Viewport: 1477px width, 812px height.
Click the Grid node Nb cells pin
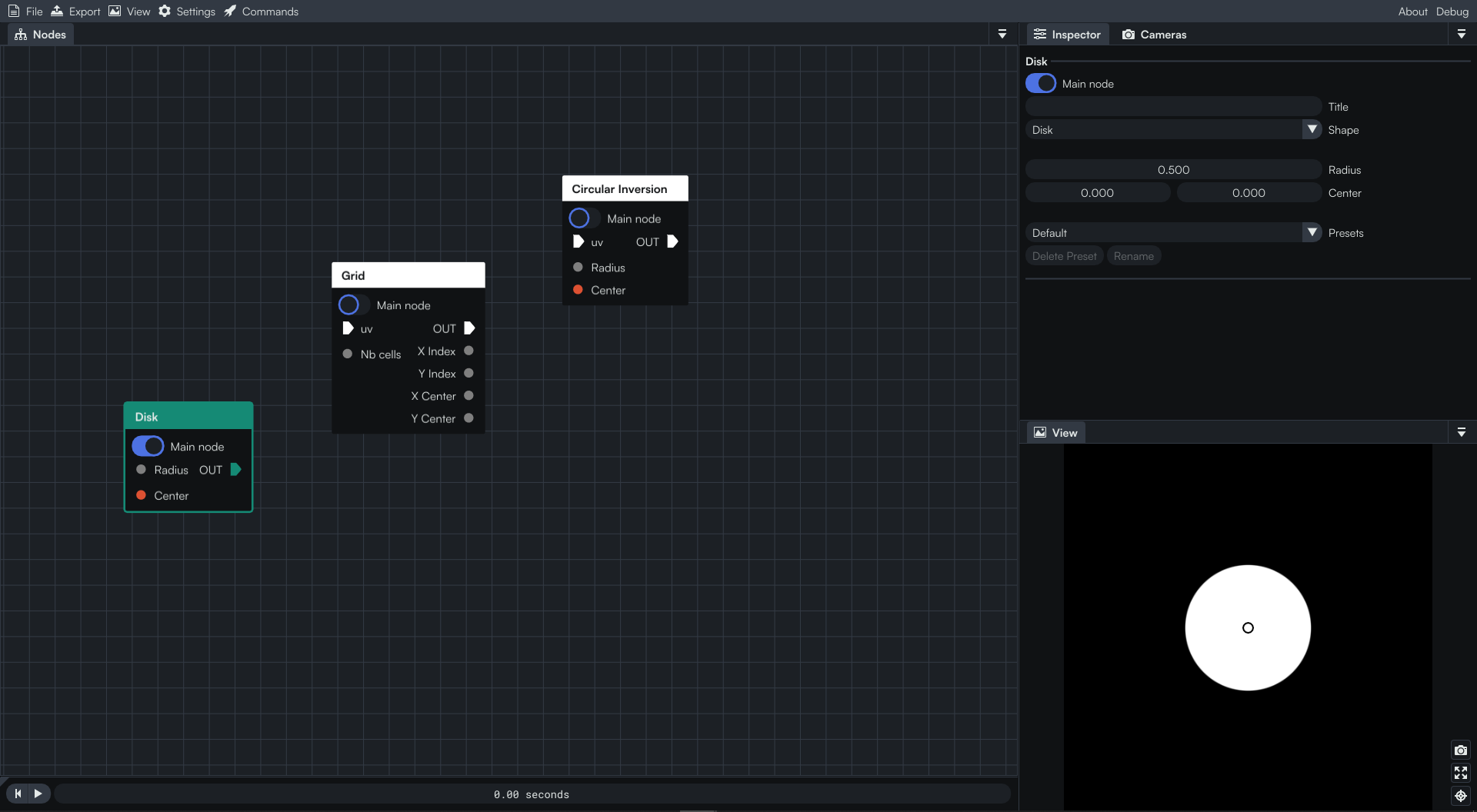347,354
